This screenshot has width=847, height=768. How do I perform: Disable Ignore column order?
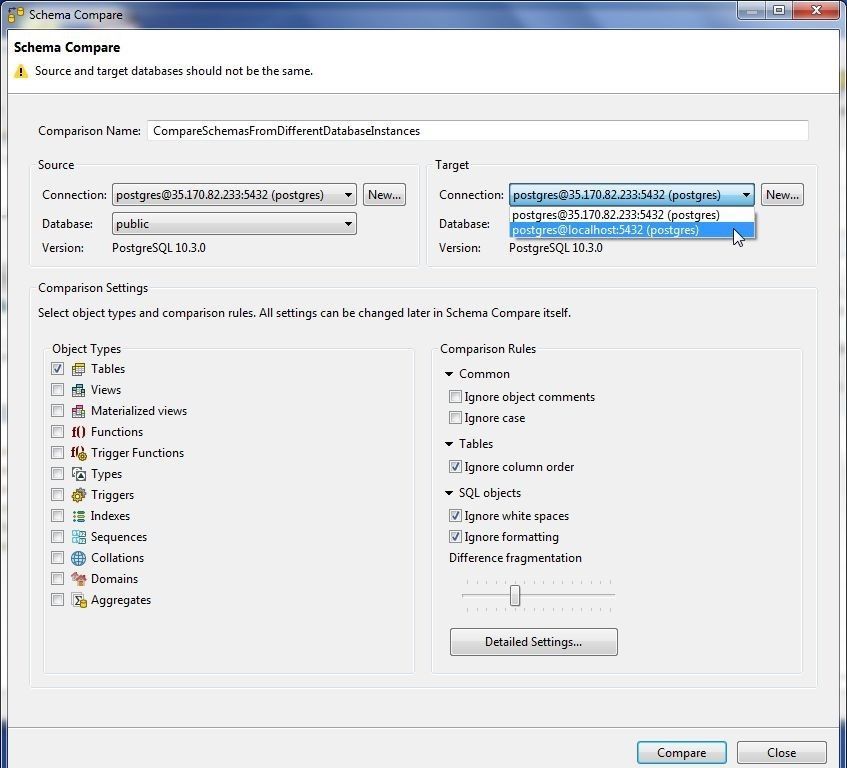coord(455,467)
